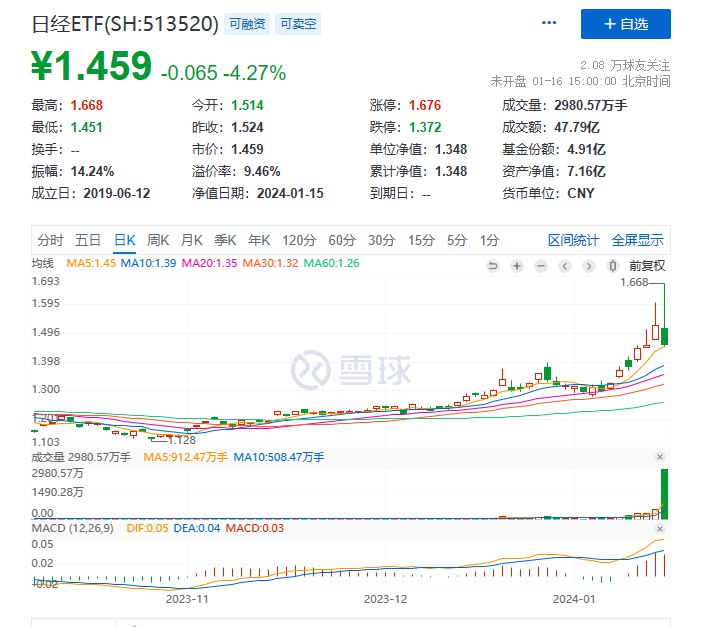Select the 年K chart tab
Viewport: 701px width, 627px height.
(259, 240)
